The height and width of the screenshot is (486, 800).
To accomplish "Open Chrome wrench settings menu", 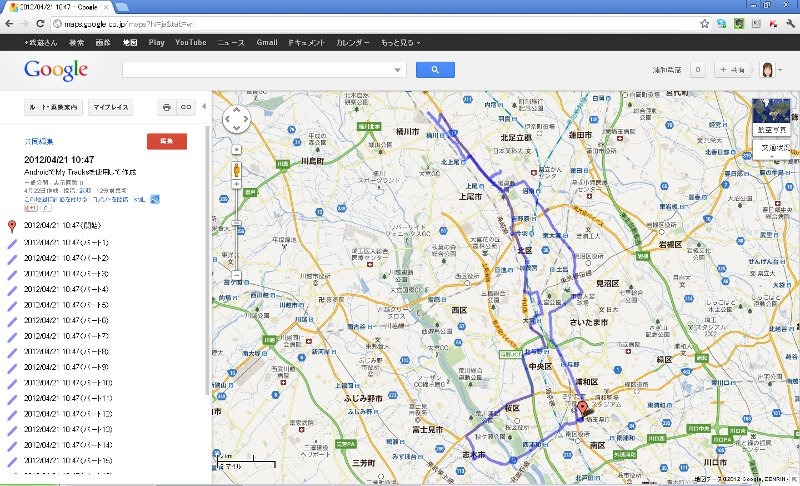I will pyautogui.click(x=791, y=23).
